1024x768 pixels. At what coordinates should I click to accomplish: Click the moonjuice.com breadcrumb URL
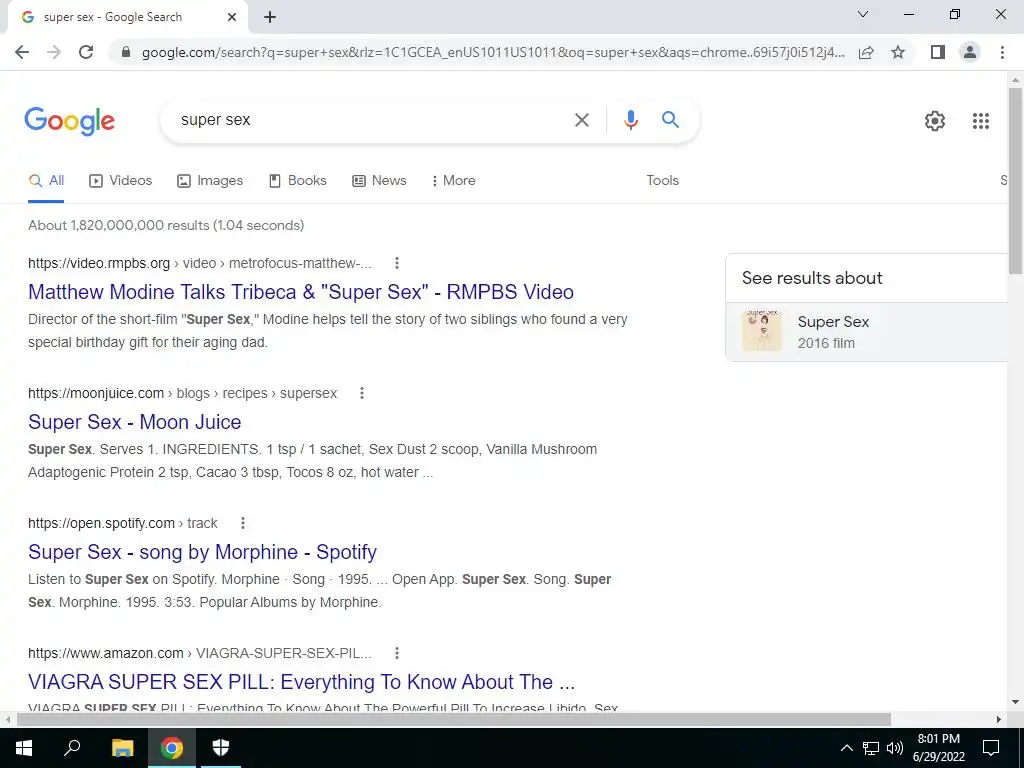183,393
